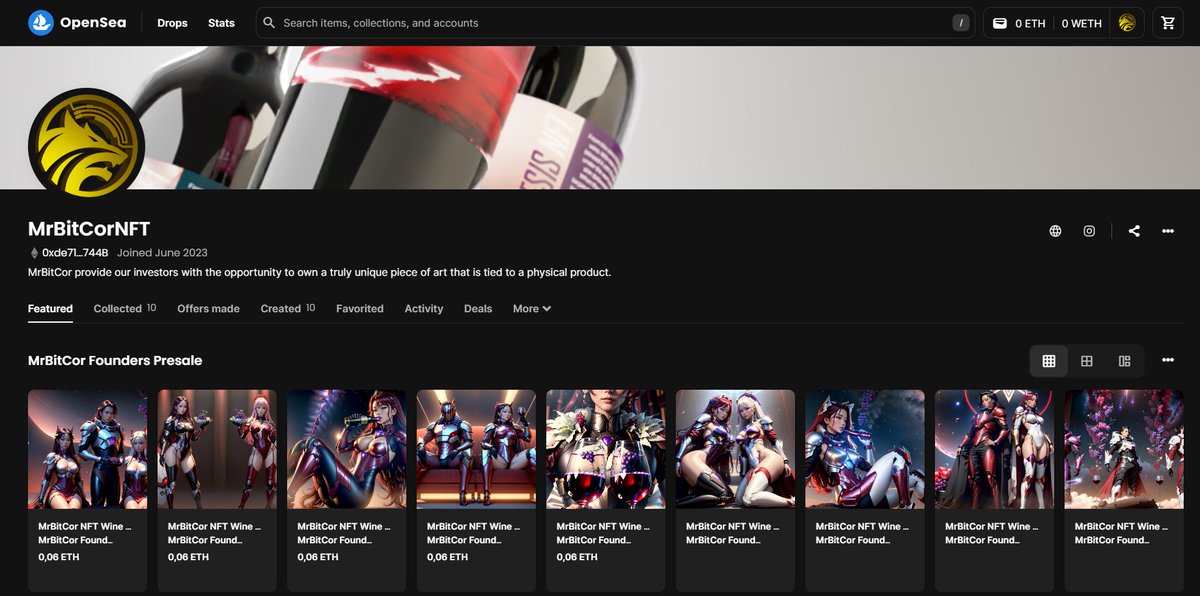The image size is (1200, 596).
Task: Open the eighth NFT card with caped couple
Action: tap(994, 490)
